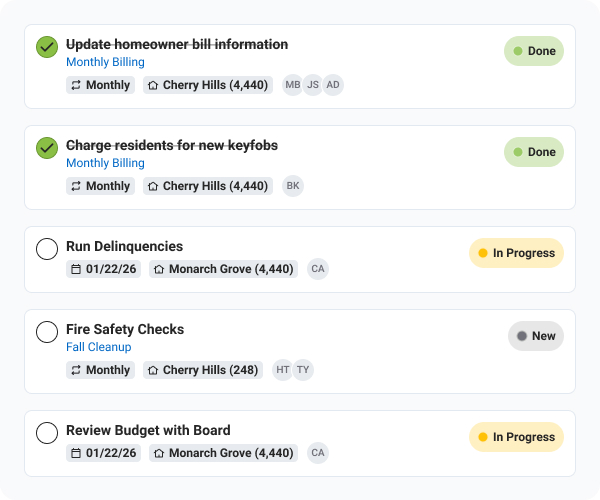This screenshot has height=500, width=600.
Task: Click the JS assignee avatar
Action: tap(313, 85)
